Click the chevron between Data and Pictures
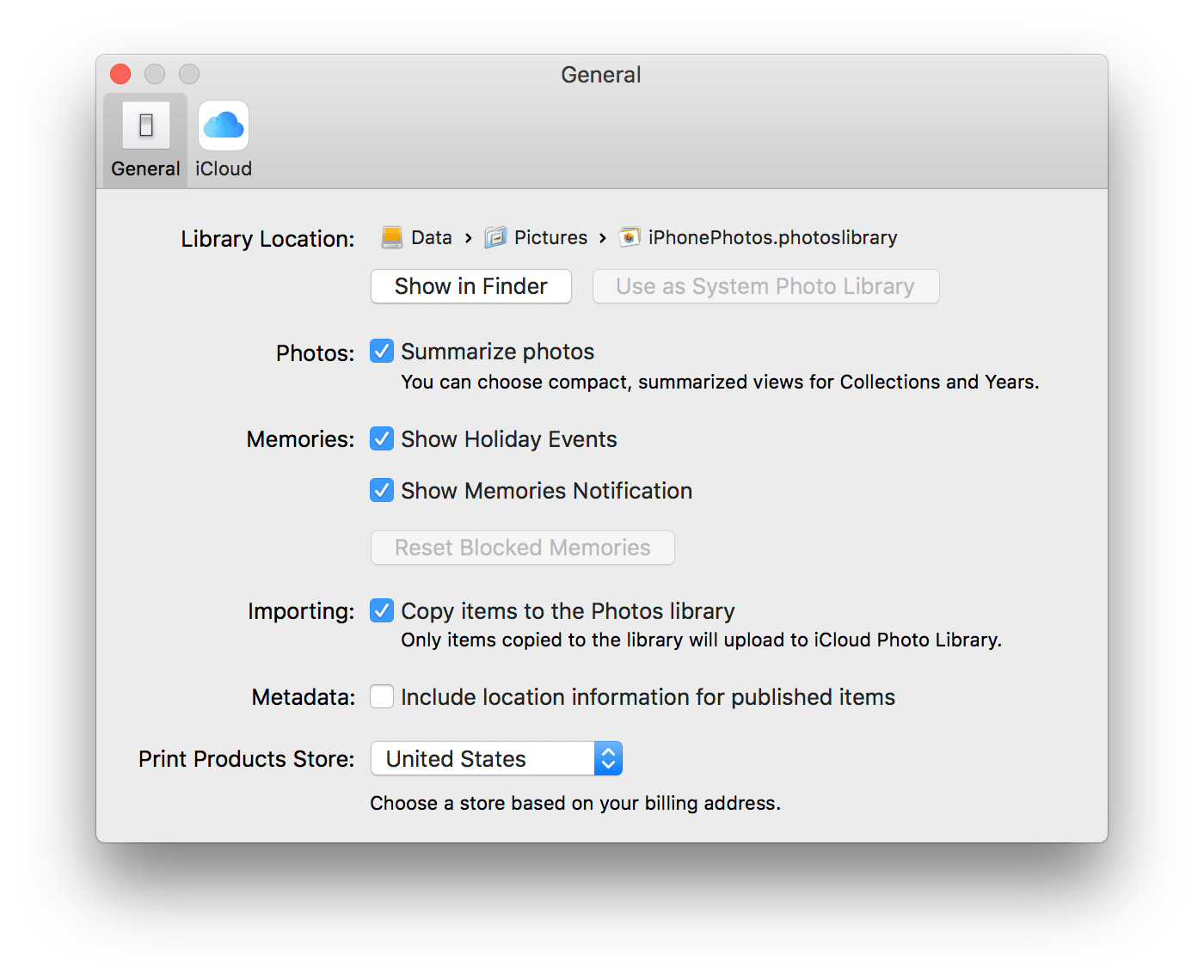1204x980 pixels. [469, 237]
